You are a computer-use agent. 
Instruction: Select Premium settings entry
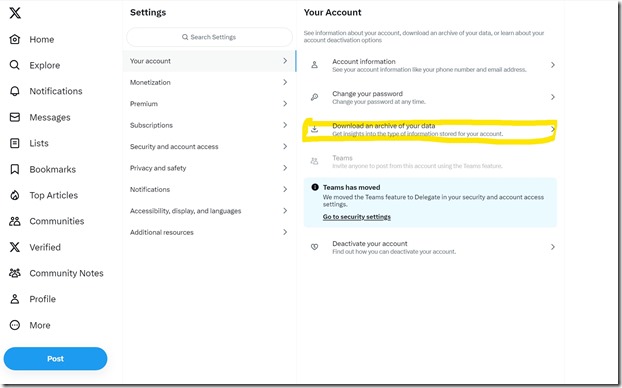click(209, 104)
